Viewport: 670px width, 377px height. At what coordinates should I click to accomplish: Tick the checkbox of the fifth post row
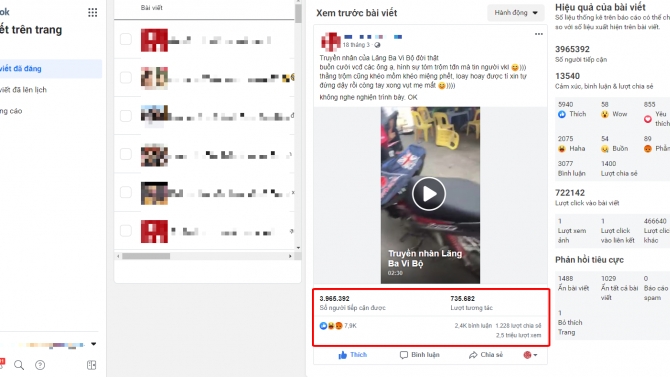pyautogui.click(x=126, y=192)
